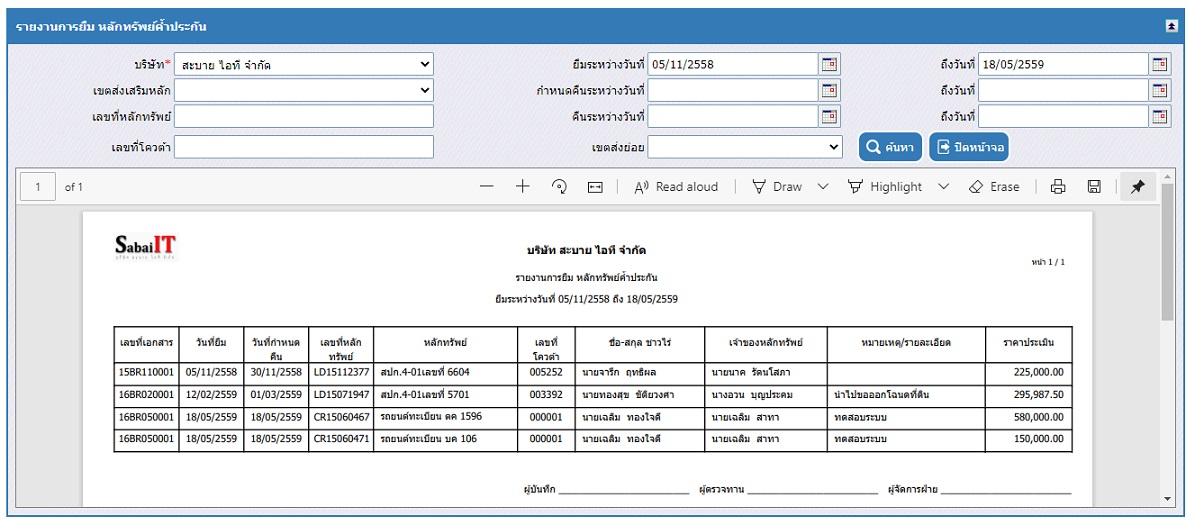Activate the Draw pen tool

tap(777, 187)
